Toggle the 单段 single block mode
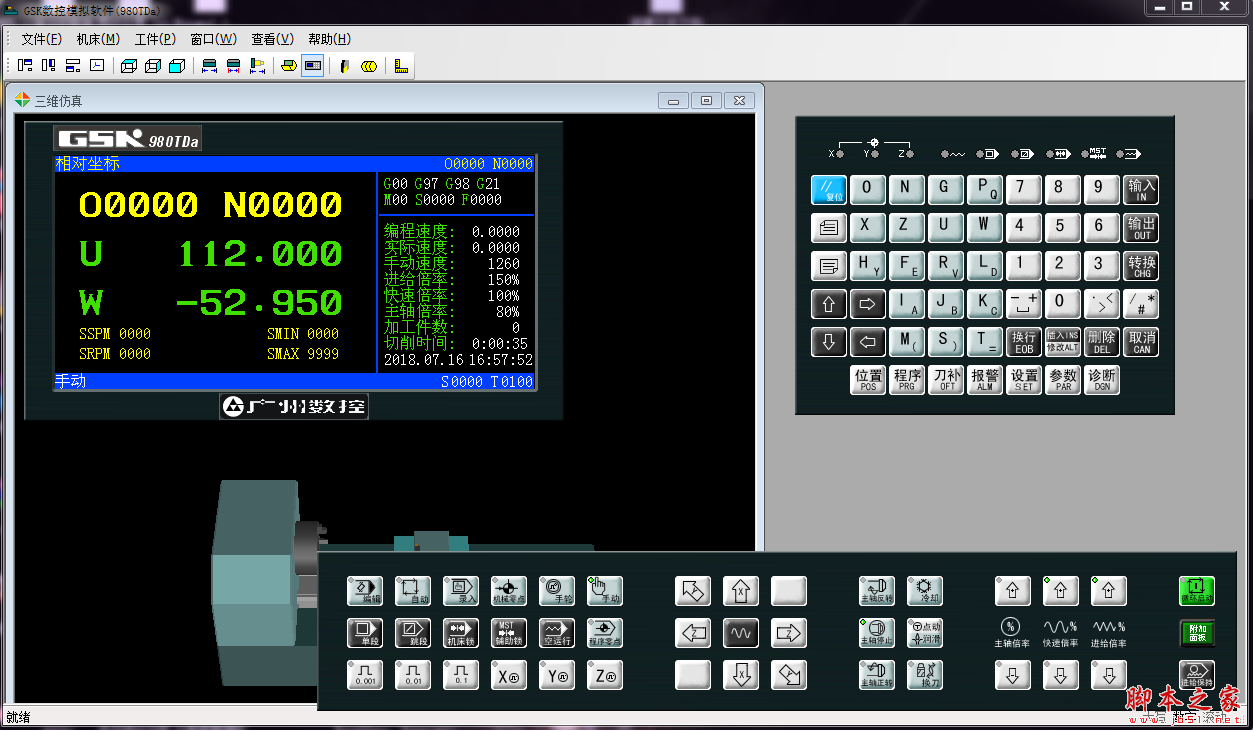This screenshot has height=731, width=1253. 365,633
